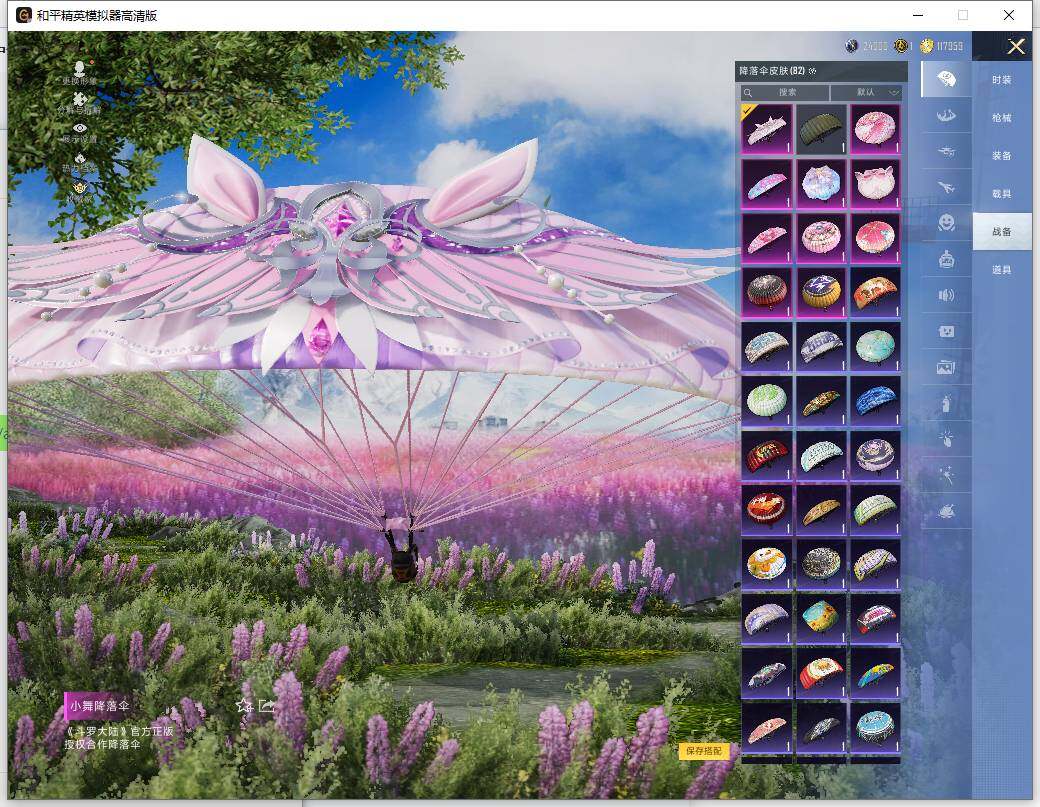Viewport: 1040px width, 807px height.
Task: Open the chat sticker face icon
Action: 946,331
